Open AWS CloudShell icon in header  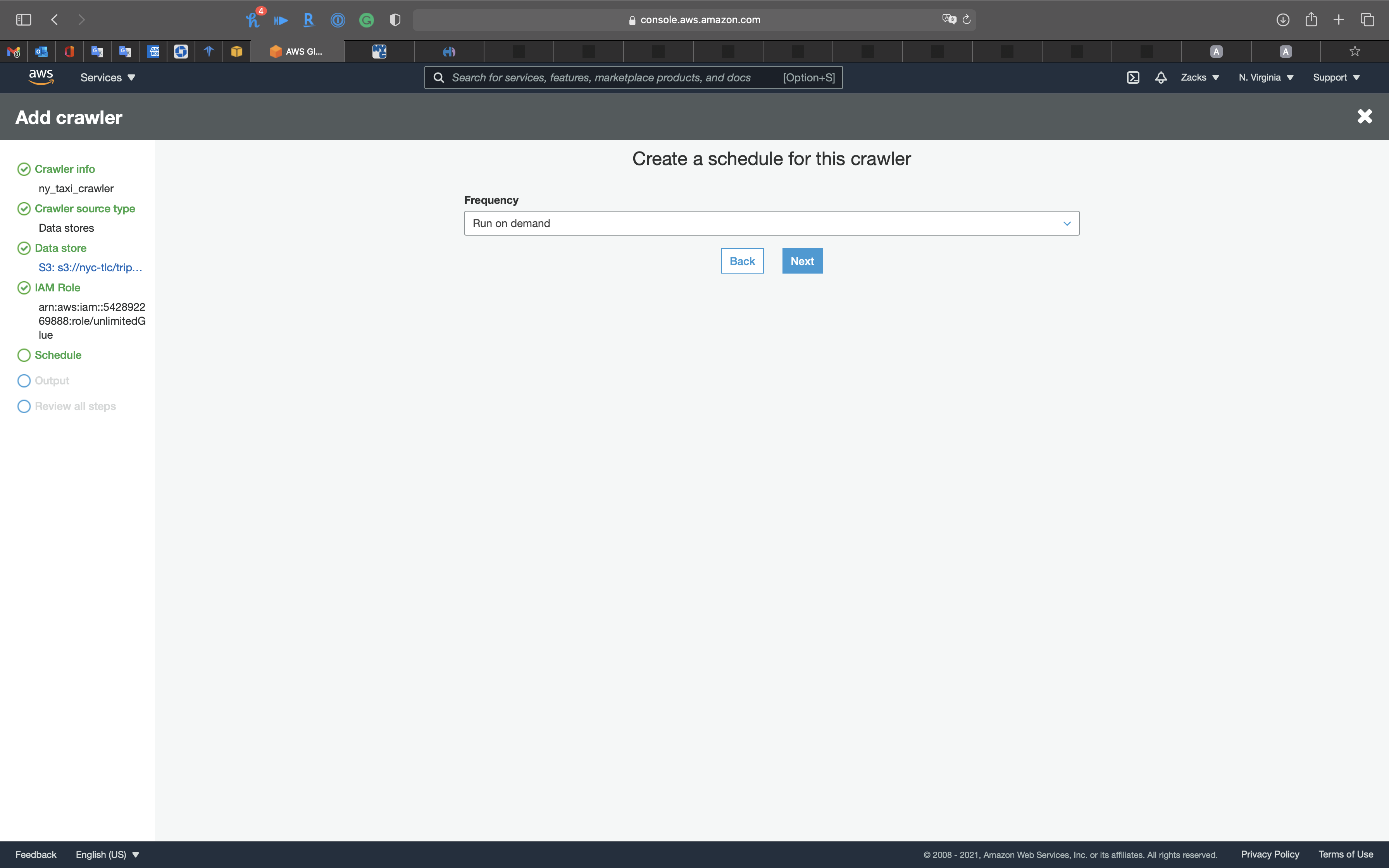[1132, 77]
